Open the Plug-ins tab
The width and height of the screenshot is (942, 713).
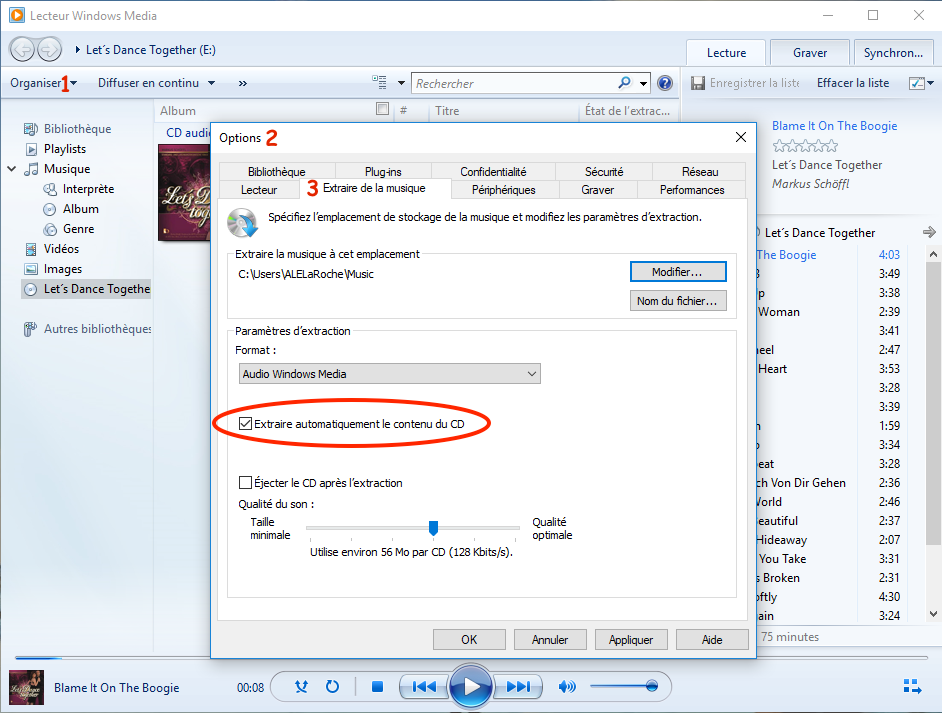pyautogui.click(x=383, y=171)
